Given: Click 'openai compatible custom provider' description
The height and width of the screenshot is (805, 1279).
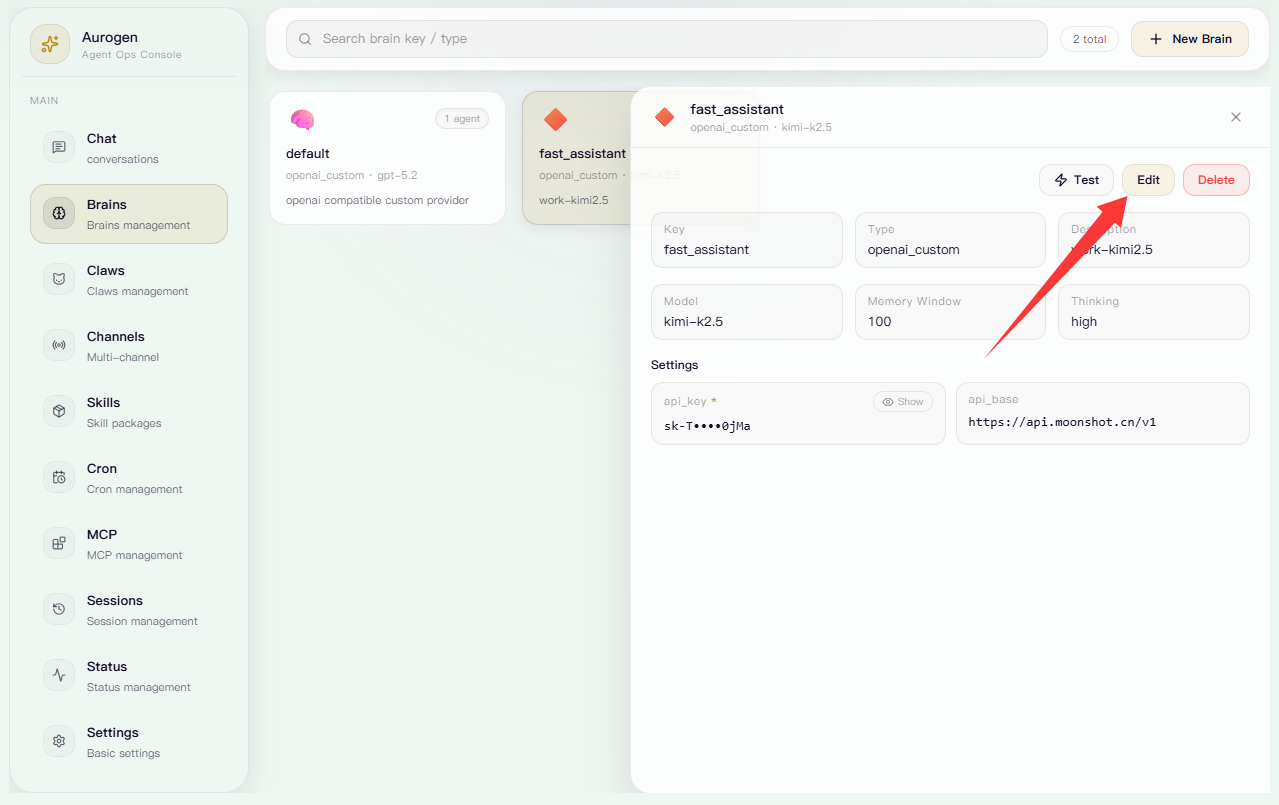Looking at the screenshot, I should [378, 200].
